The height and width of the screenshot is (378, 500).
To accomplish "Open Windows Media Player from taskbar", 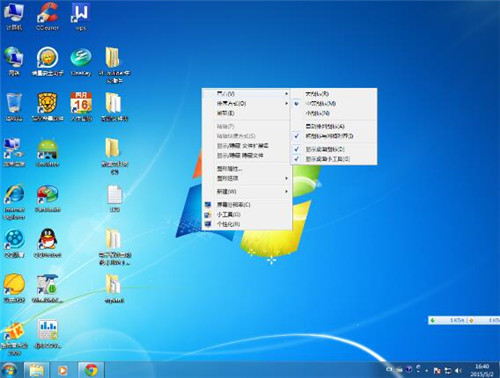I will [63, 370].
